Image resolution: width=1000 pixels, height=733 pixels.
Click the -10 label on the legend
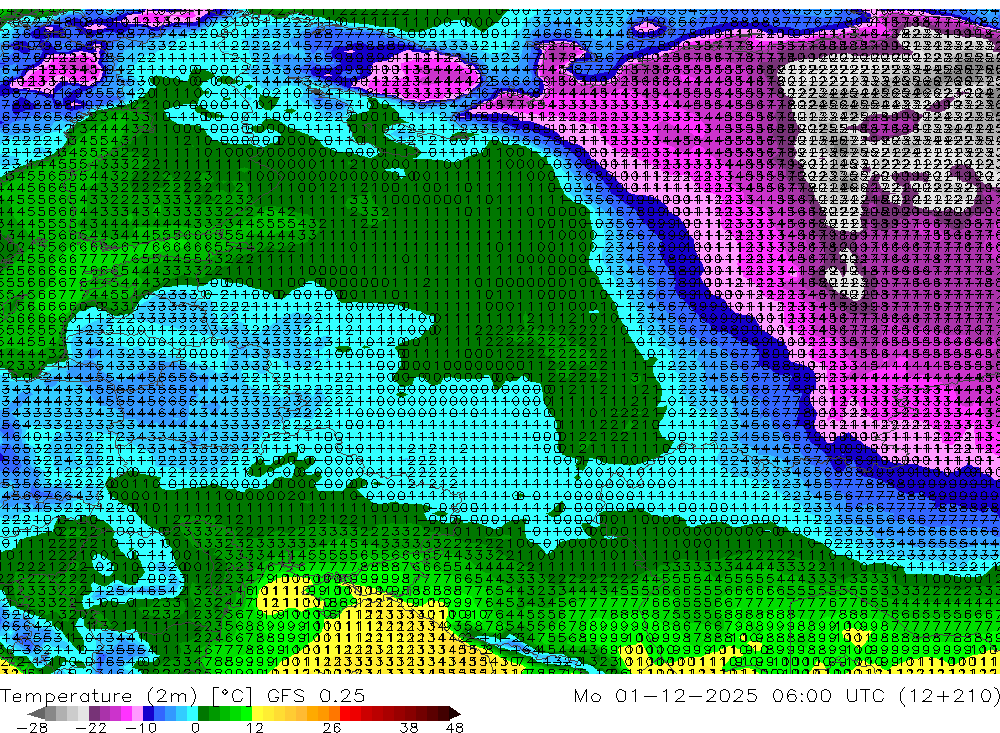[140, 728]
